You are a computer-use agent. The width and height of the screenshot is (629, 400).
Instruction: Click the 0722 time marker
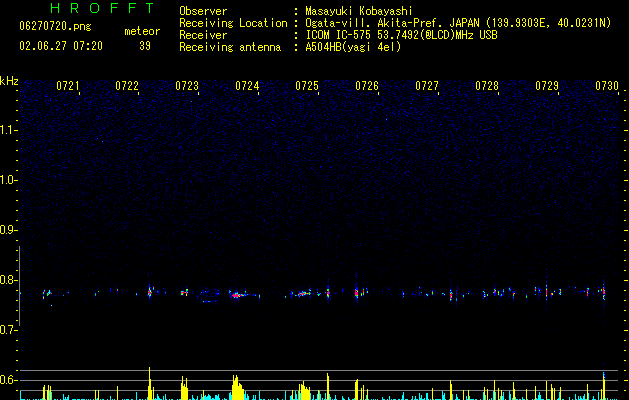click(127, 86)
